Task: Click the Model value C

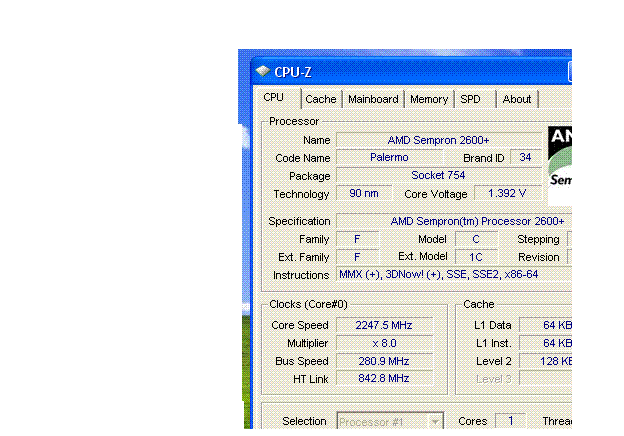Action: 476,239
